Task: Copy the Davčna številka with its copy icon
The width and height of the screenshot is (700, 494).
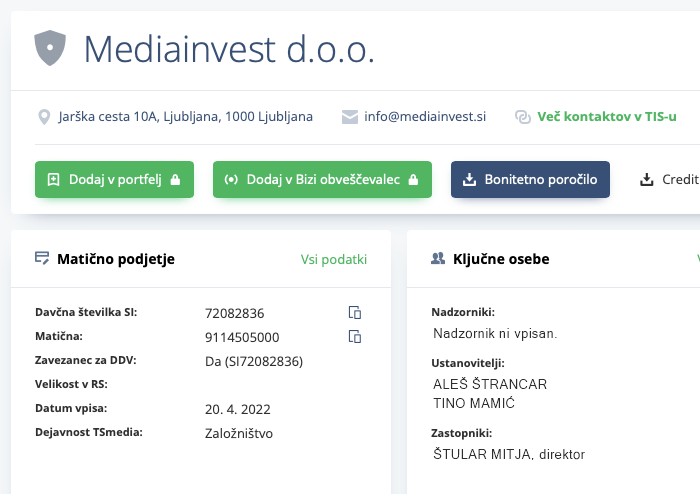Action: pyautogui.click(x=355, y=312)
